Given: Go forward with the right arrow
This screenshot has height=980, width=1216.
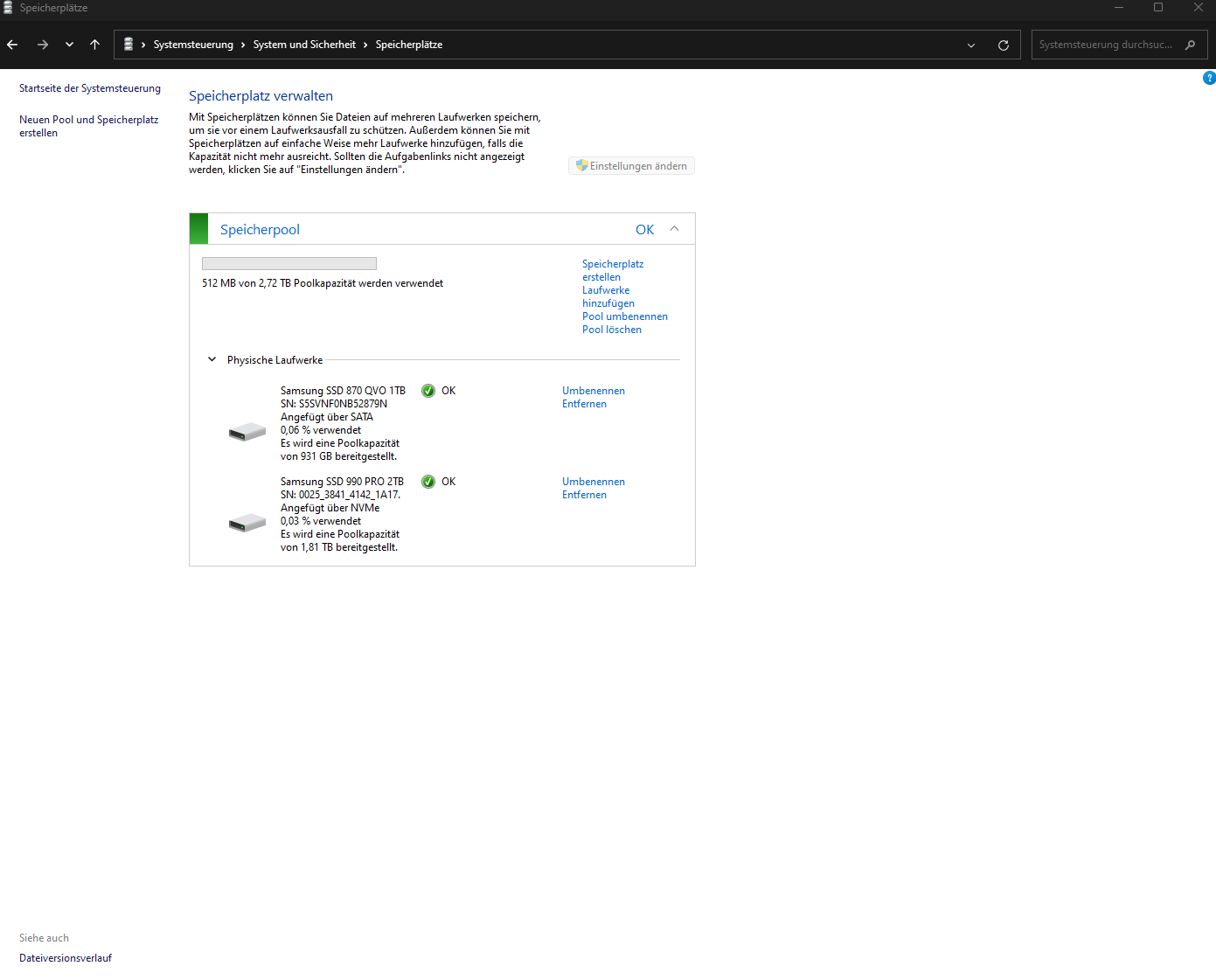Looking at the screenshot, I should click(42, 45).
